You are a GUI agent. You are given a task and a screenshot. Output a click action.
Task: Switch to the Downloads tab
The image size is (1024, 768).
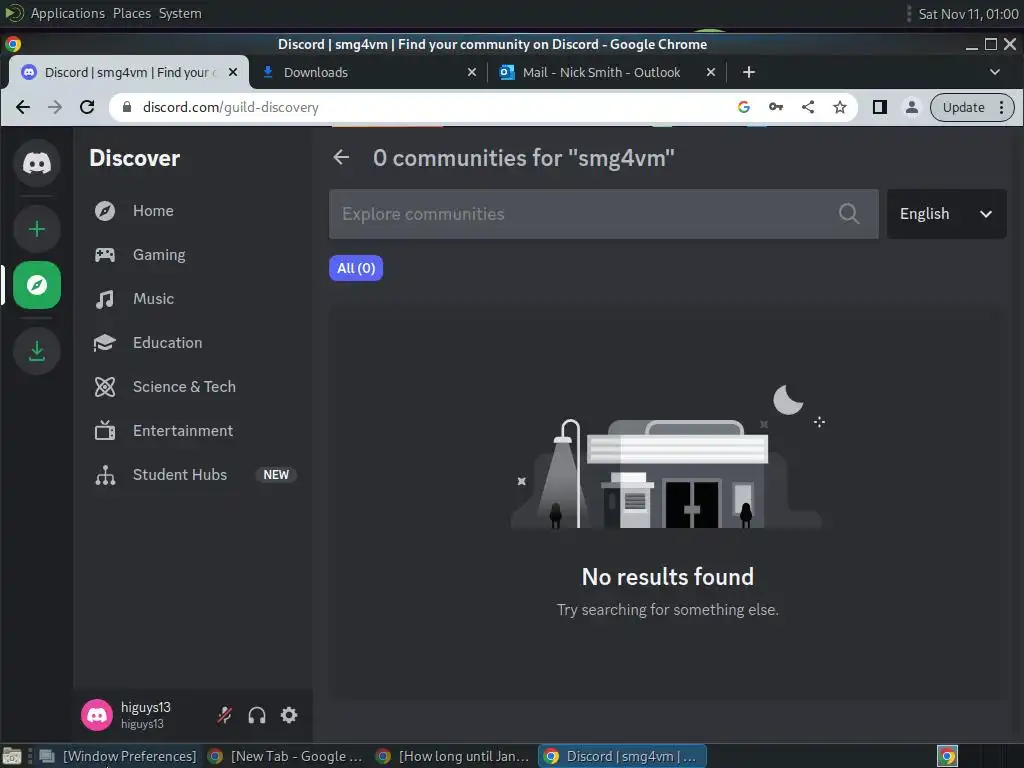click(x=368, y=72)
